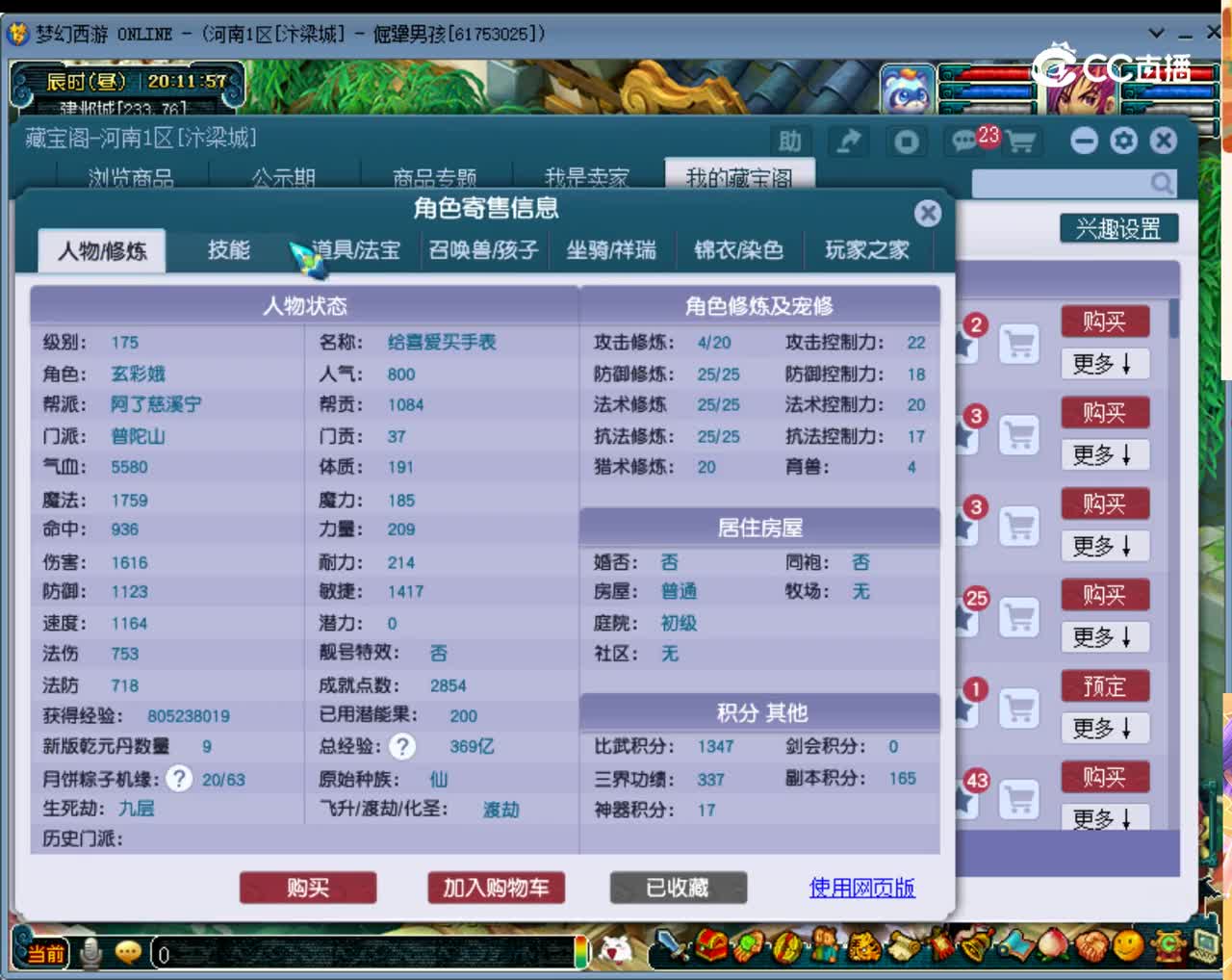Click the share arrow icon in the header

(x=848, y=142)
